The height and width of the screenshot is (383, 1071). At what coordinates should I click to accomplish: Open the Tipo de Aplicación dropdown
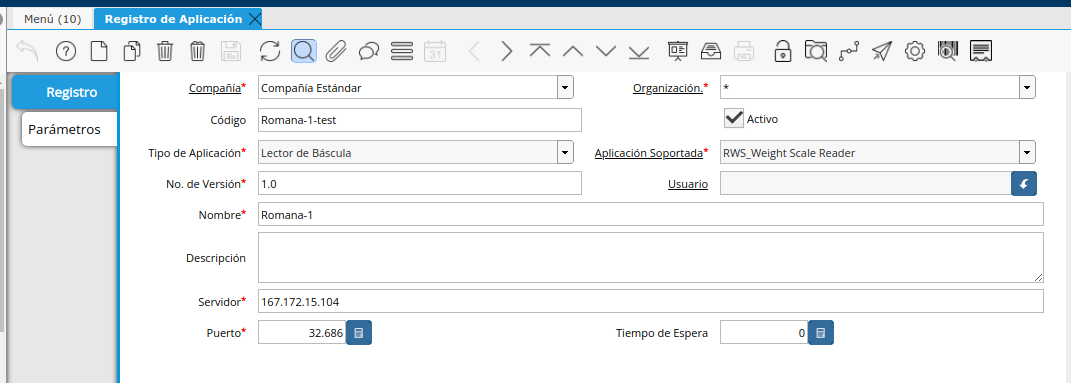(x=566, y=153)
